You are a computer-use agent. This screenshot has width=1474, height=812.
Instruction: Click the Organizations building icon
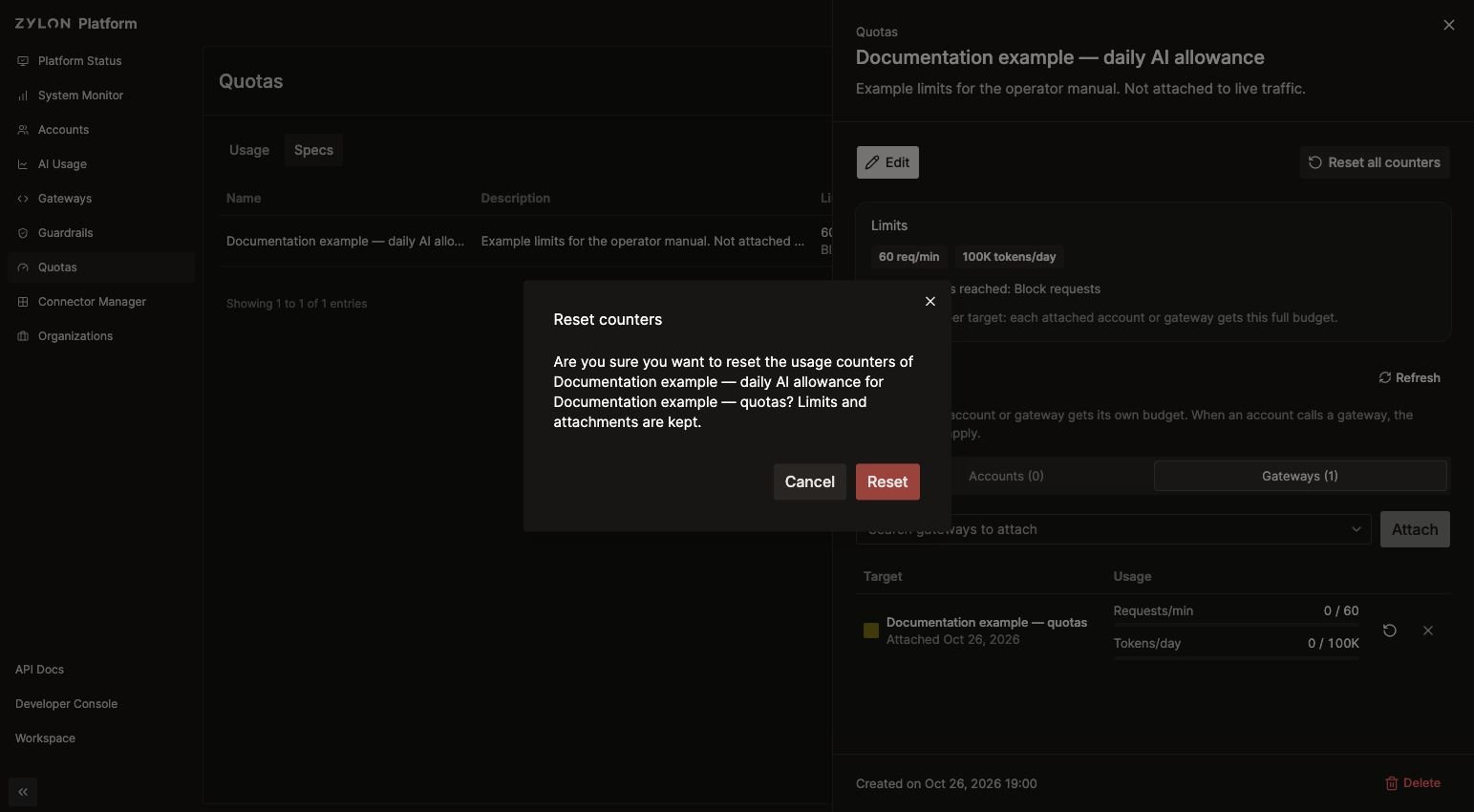(23, 336)
